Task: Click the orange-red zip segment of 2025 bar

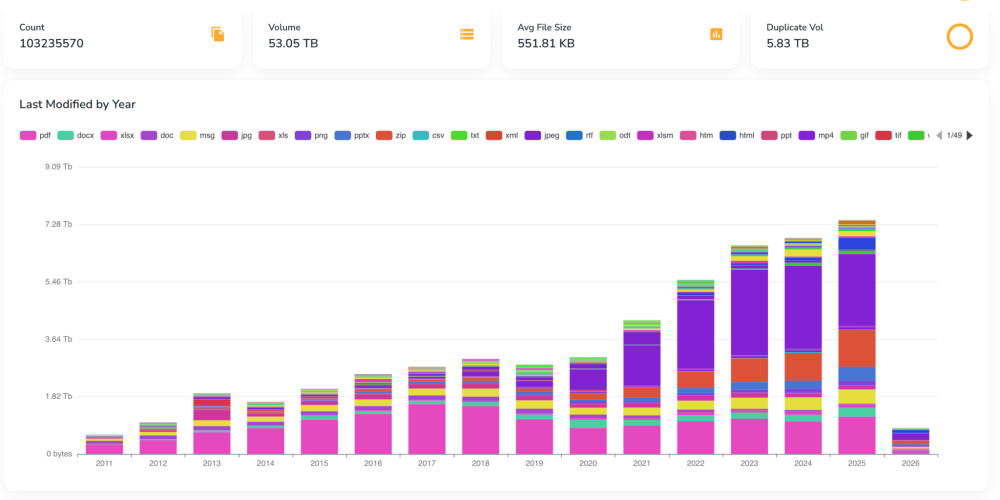Action: tap(857, 348)
